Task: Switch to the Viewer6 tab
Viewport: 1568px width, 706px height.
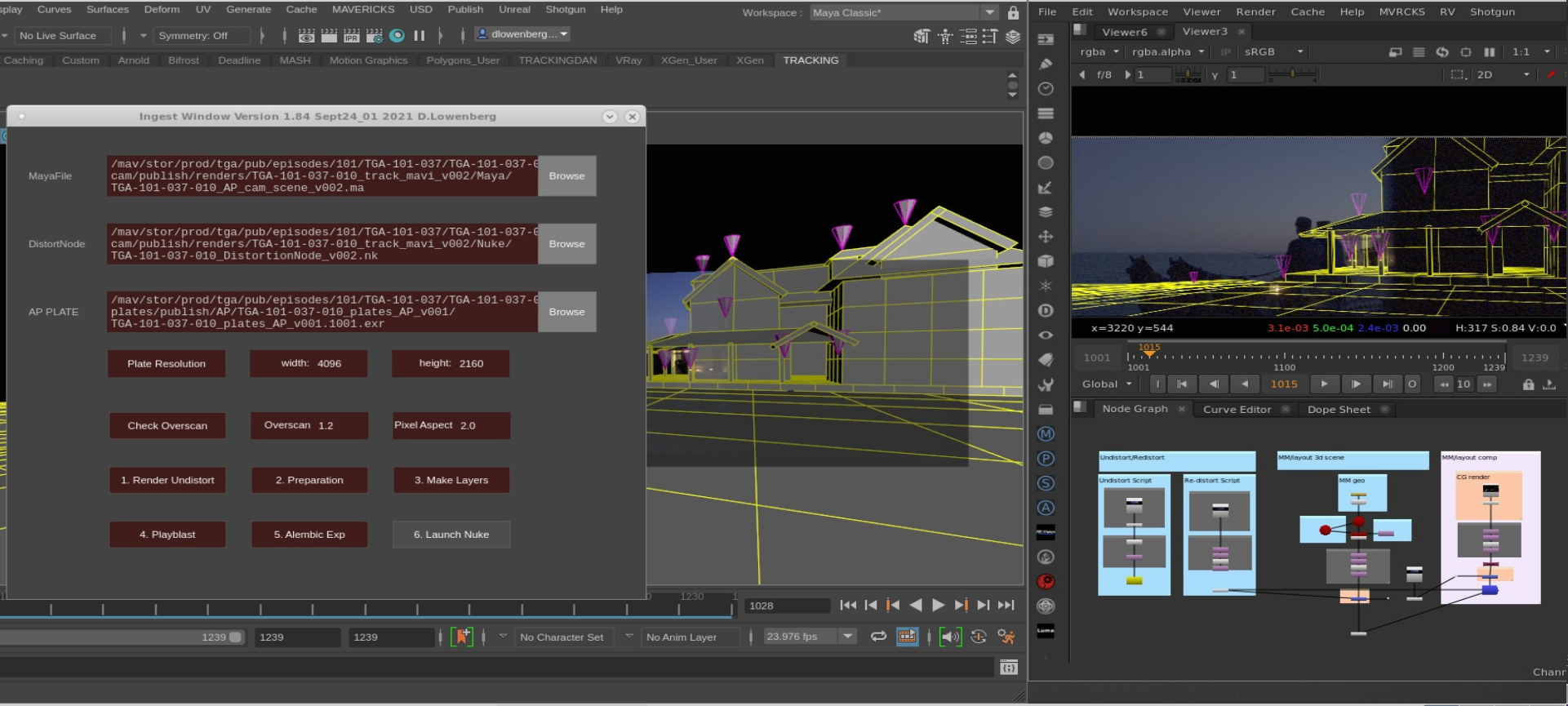Action: (1124, 32)
